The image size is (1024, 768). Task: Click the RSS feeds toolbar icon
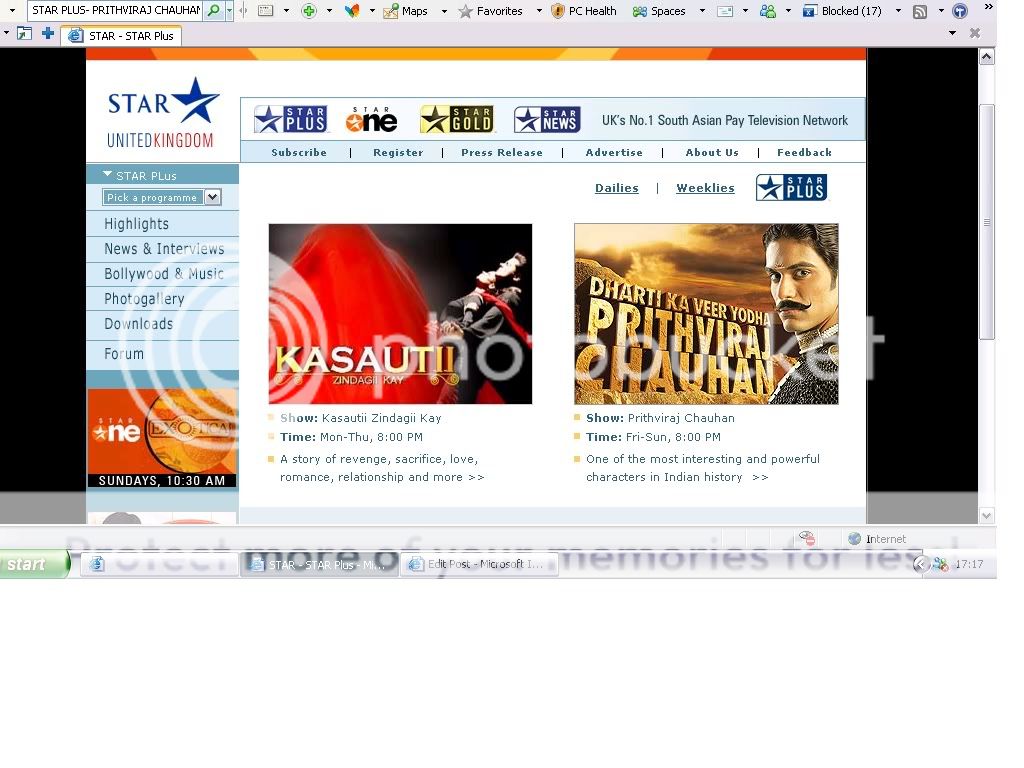pos(920,11)
